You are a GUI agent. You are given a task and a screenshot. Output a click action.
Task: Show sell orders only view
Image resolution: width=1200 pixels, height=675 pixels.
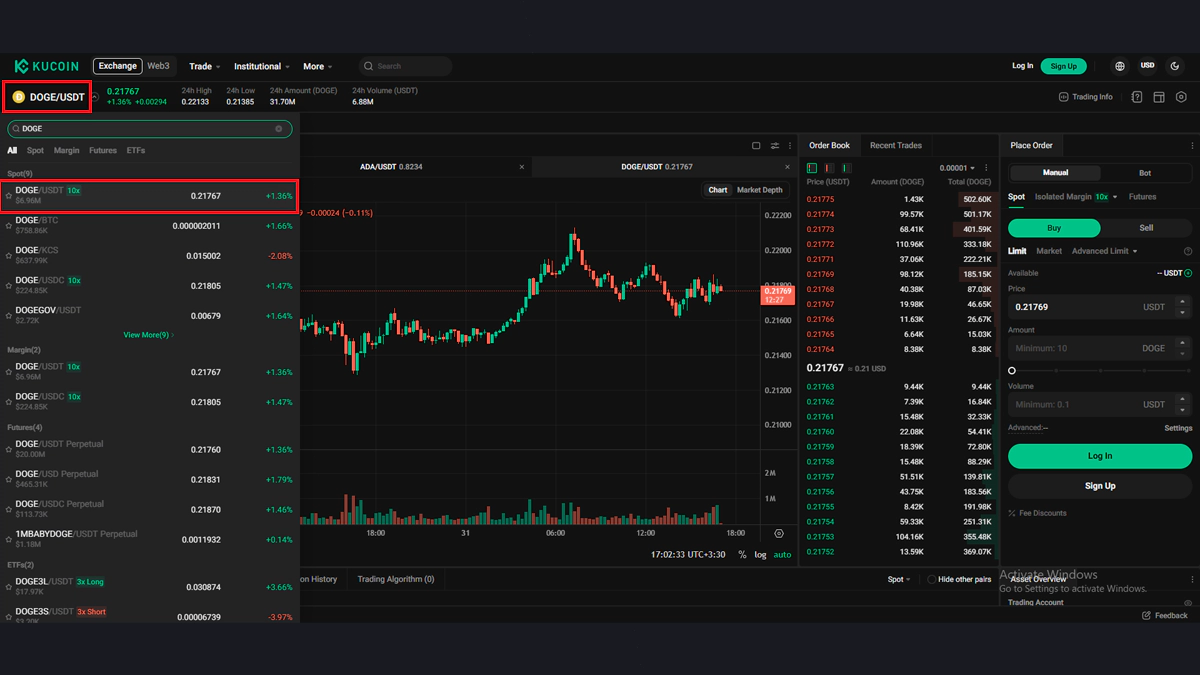tap(829, 168)
